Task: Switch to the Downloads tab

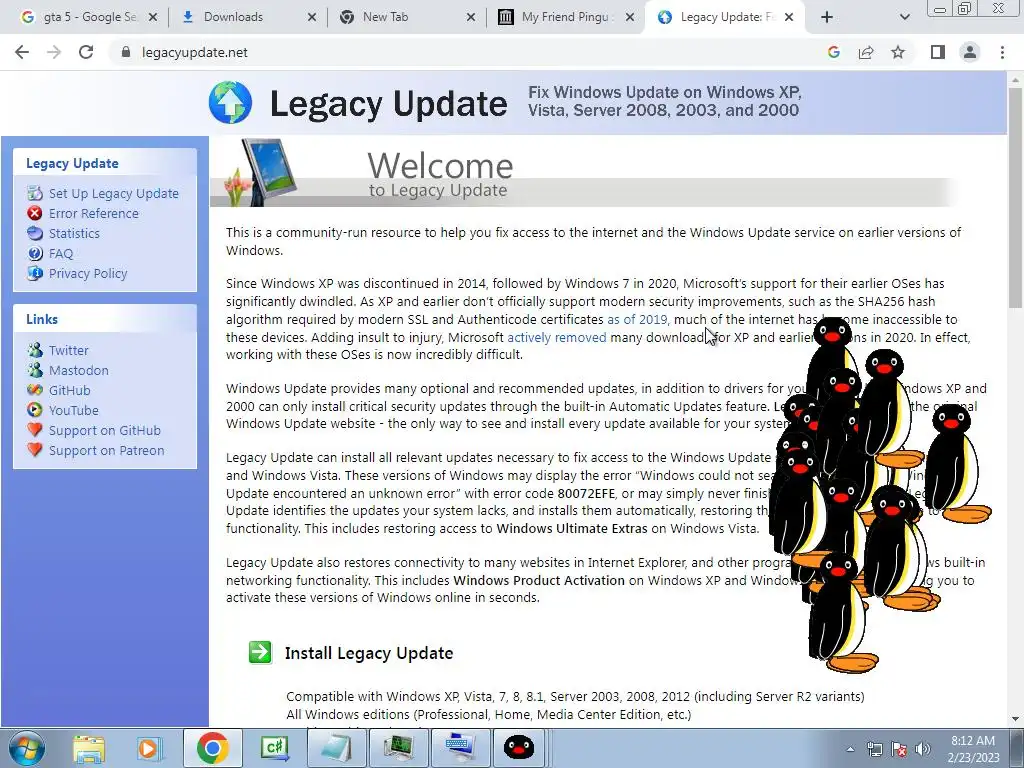Action: (248, 18)
